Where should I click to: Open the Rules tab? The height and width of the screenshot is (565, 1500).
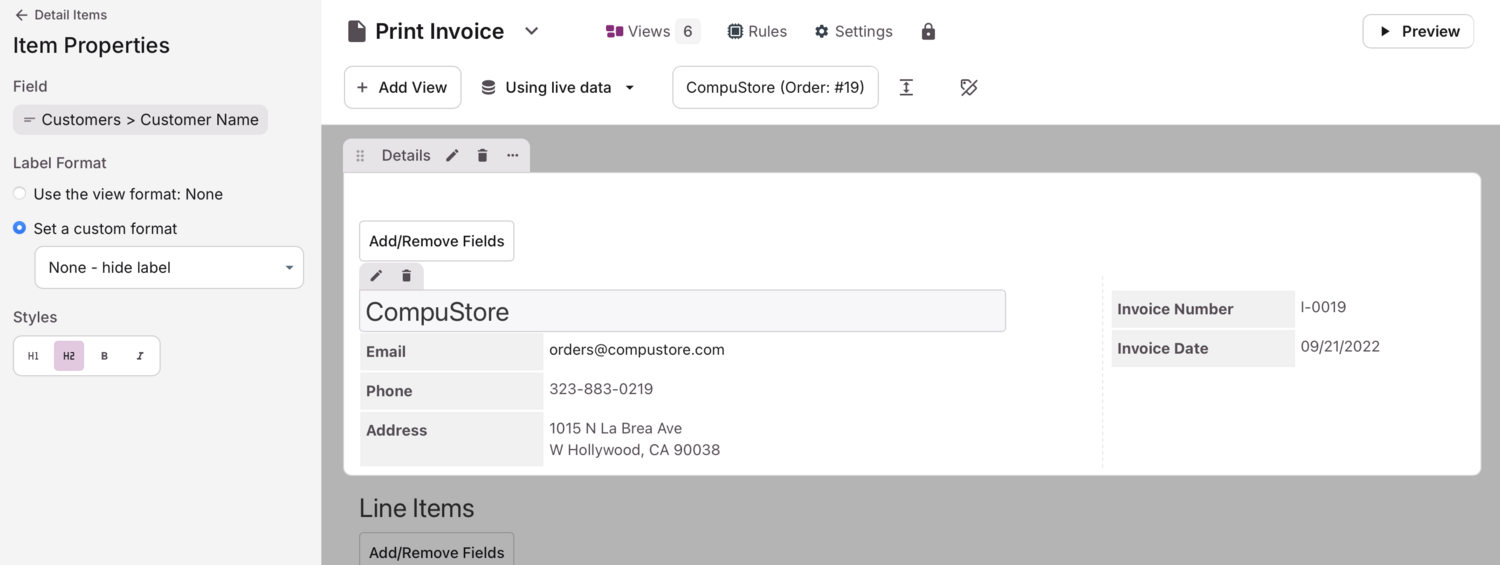pyautogui.click(x=757, y=31)
